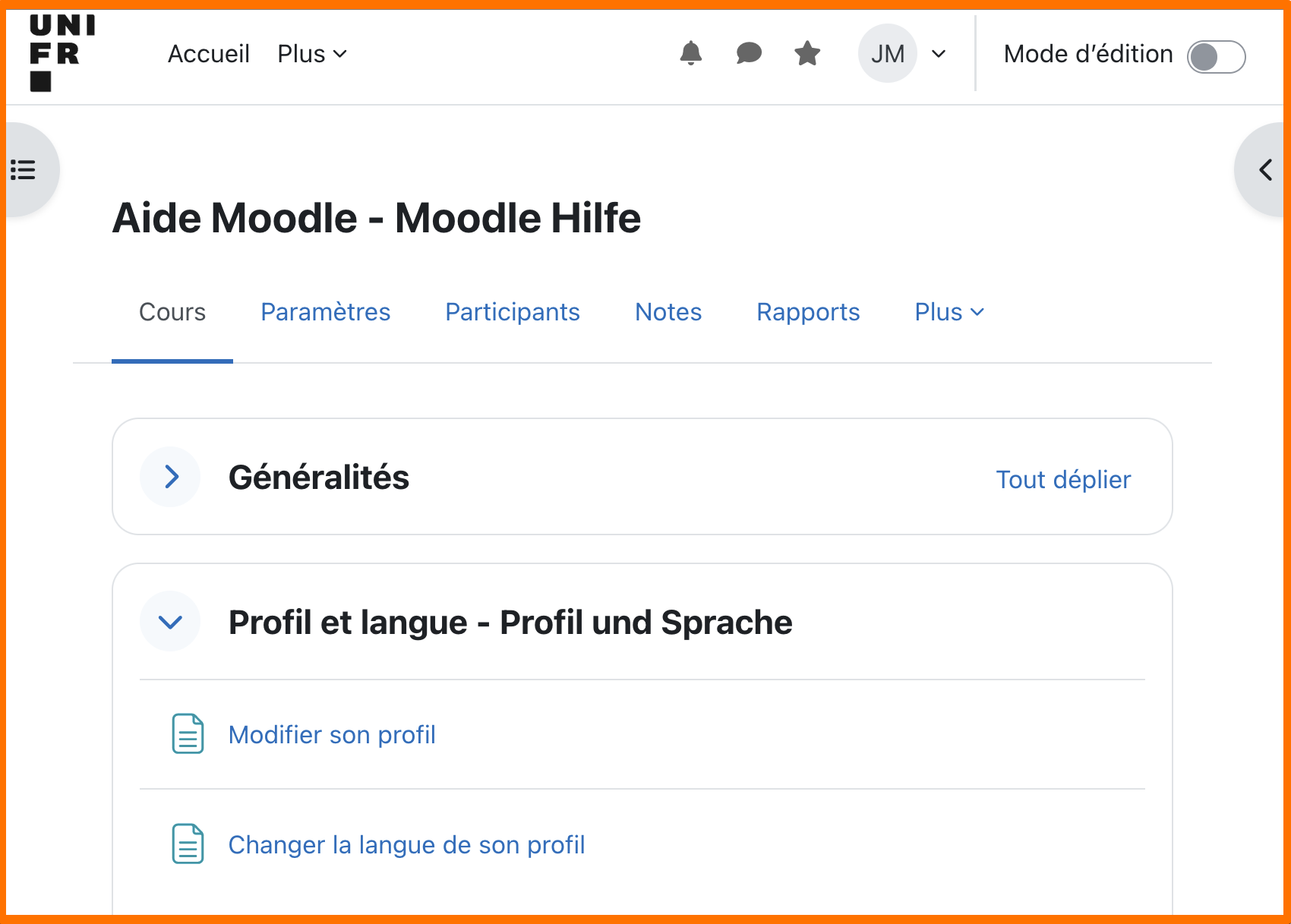Collapse the right block drawer
The width and height of the screenshot is (1291, 924).
pyautogui.click(x=1265, y=170)
